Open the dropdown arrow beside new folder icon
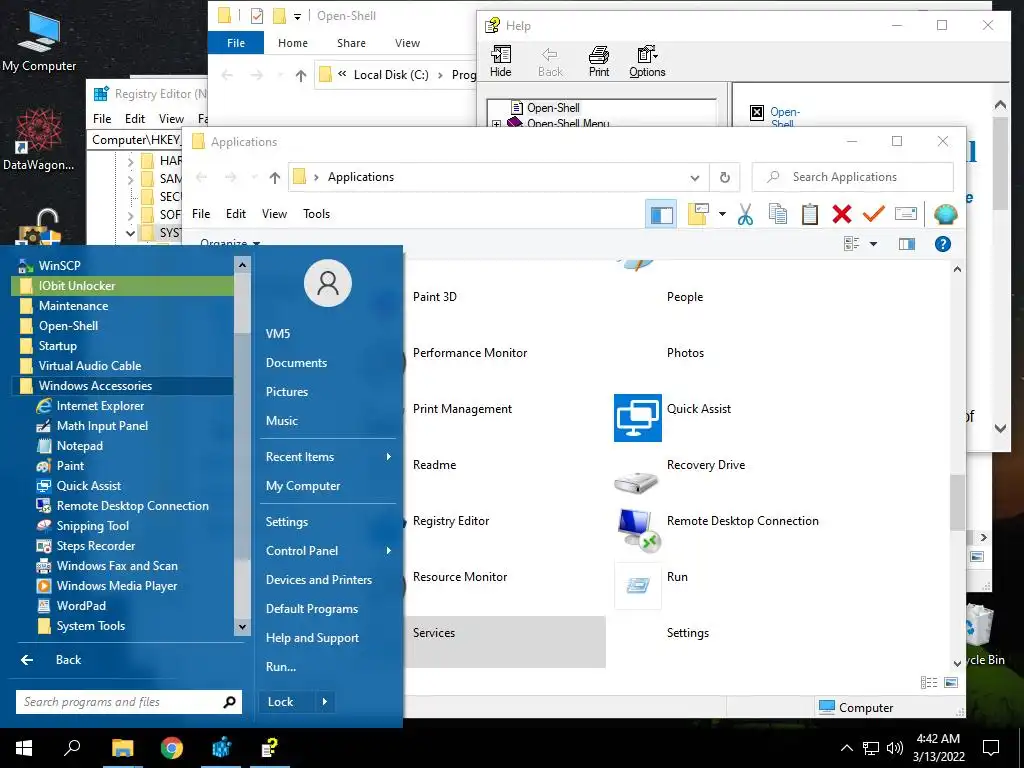Screen dimensions: 1024x768 click(x=722, y=214)
